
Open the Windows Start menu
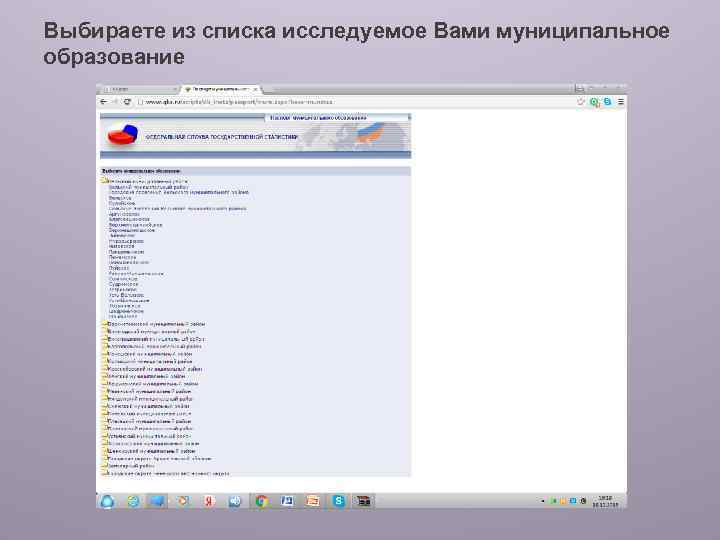click(107, 501)
